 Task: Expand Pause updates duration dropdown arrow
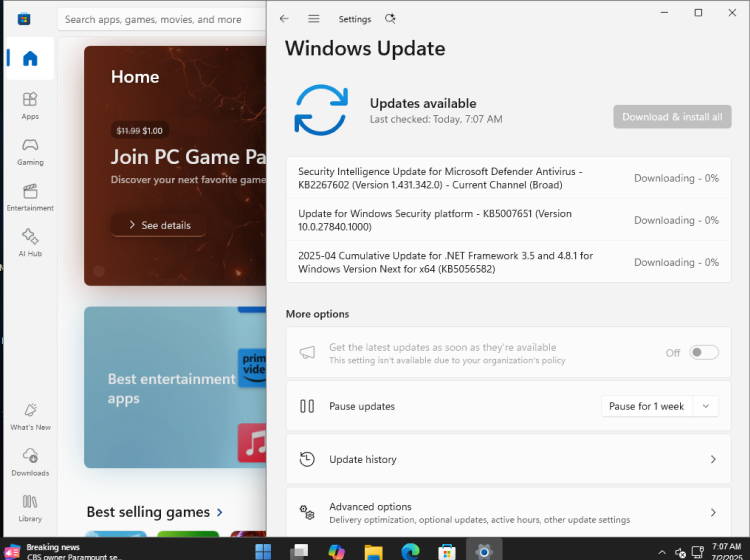click(x=706, y=406)
